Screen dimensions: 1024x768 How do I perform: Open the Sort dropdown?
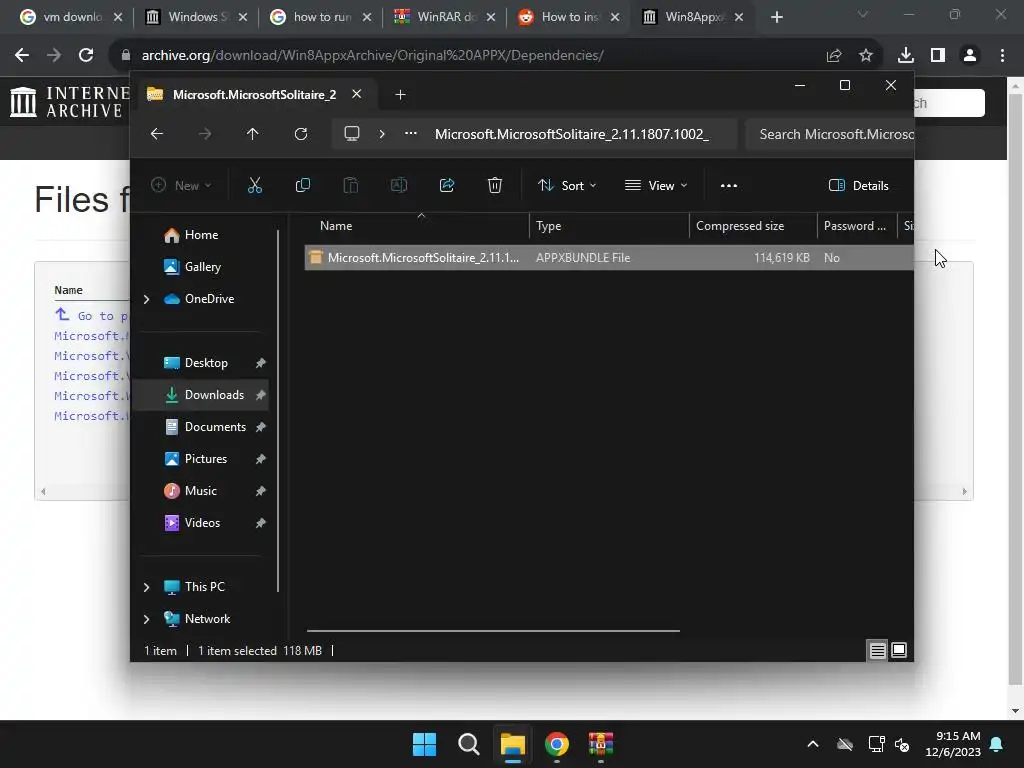tap(566, 185)
